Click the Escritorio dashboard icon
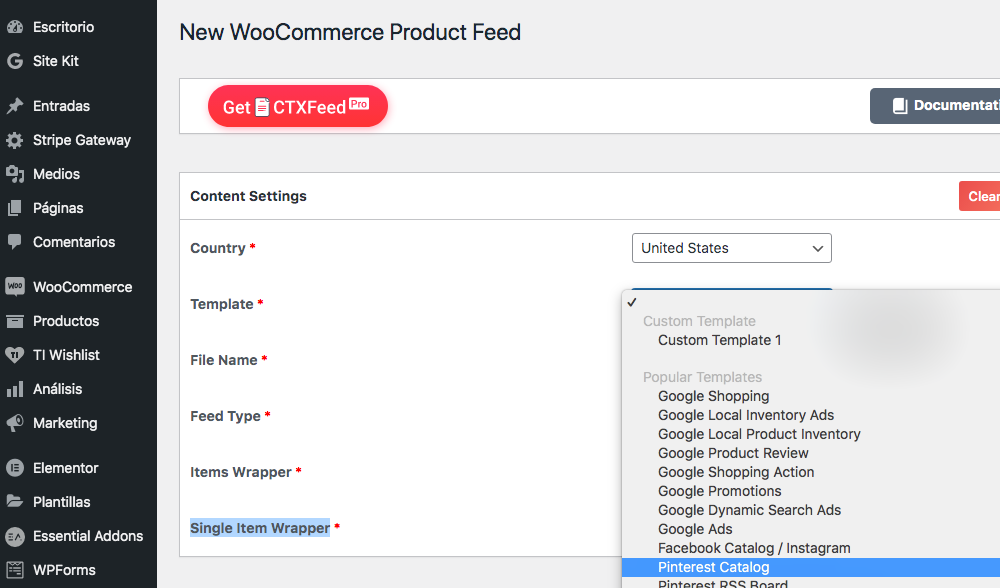 coord(15,27)
